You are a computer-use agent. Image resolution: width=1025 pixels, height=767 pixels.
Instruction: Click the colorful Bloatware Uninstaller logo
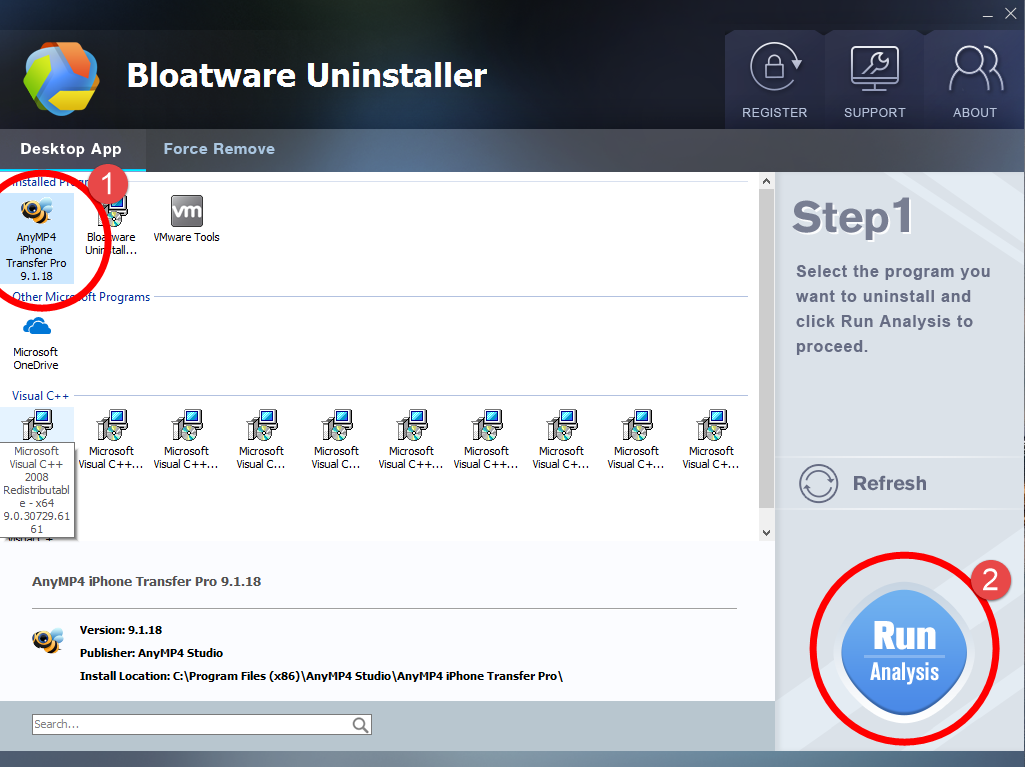point(61,78)
